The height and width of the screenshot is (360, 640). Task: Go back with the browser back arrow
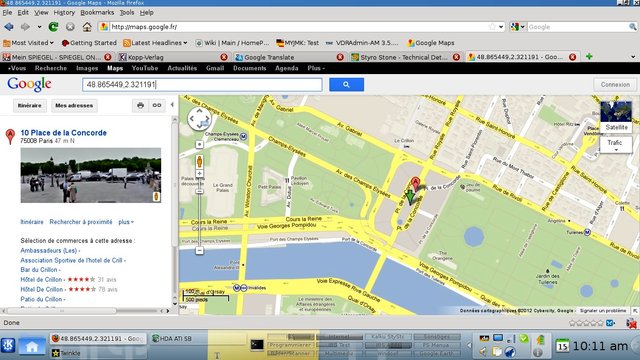pyautogui.click(x=9, y=27)
